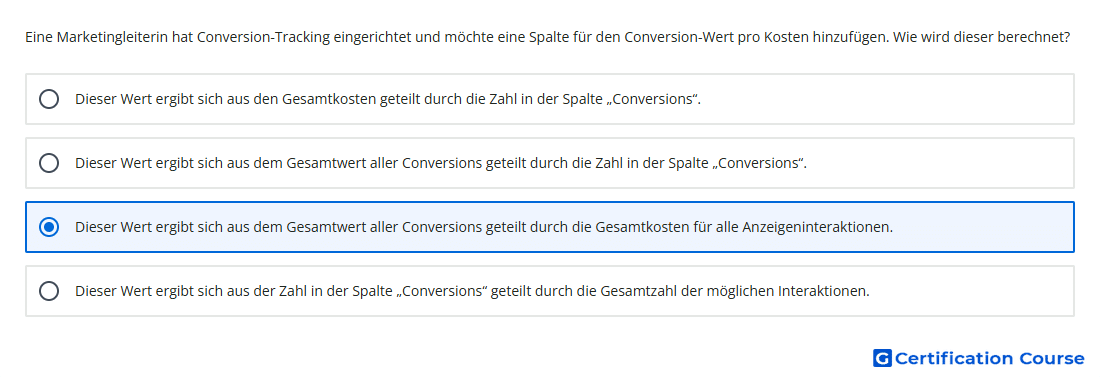
Task: Click the selected radio for Gesamtkosten aller Anzeigeninteraktionen
Action: (49, 227)
